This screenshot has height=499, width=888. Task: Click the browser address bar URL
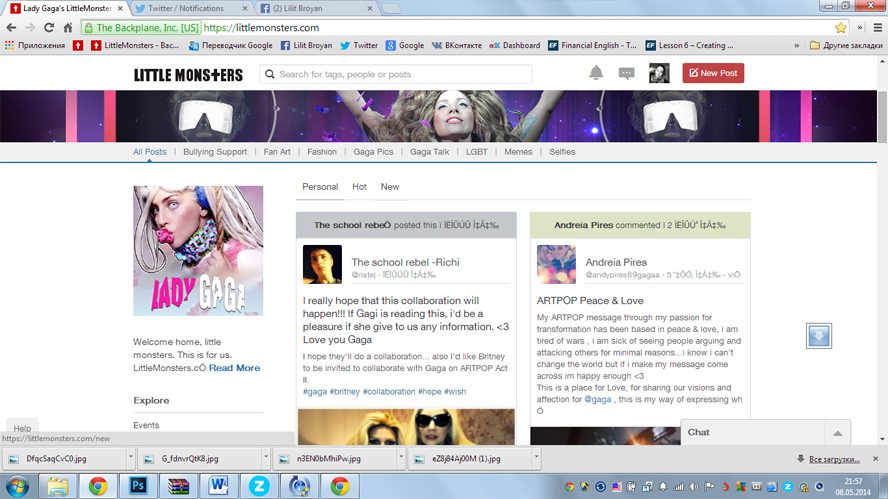[261, 28]
